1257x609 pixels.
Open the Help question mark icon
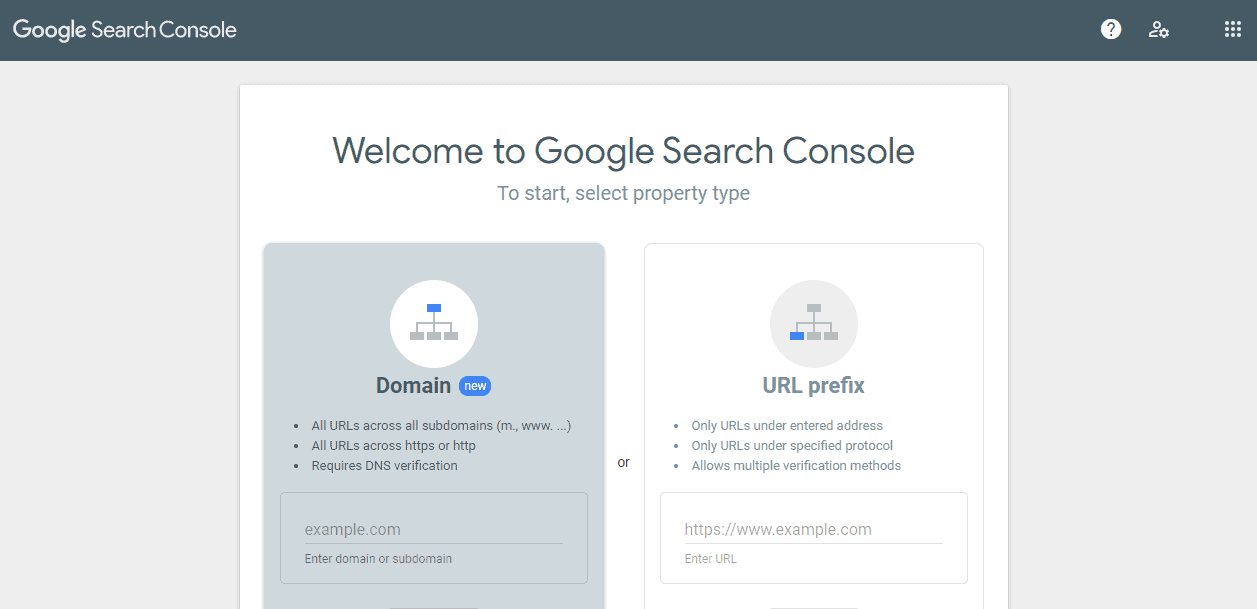1111,29
